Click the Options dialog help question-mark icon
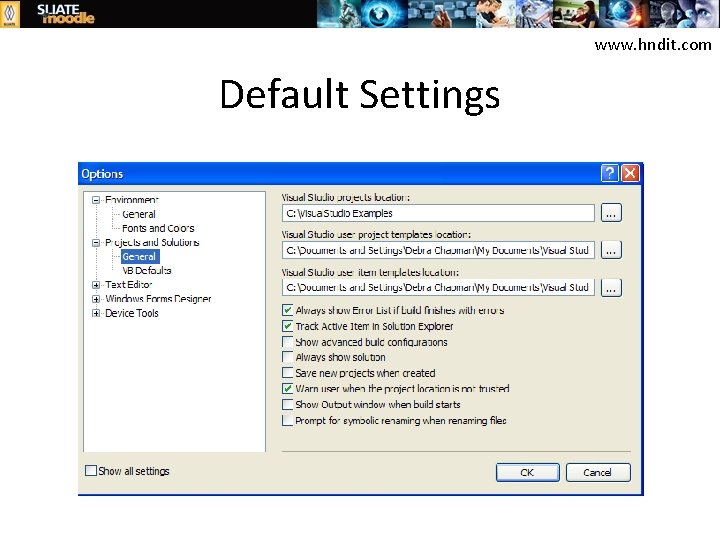Image resolution: width=720 pixels, height=540 pixels. click(x=609, y=173)
